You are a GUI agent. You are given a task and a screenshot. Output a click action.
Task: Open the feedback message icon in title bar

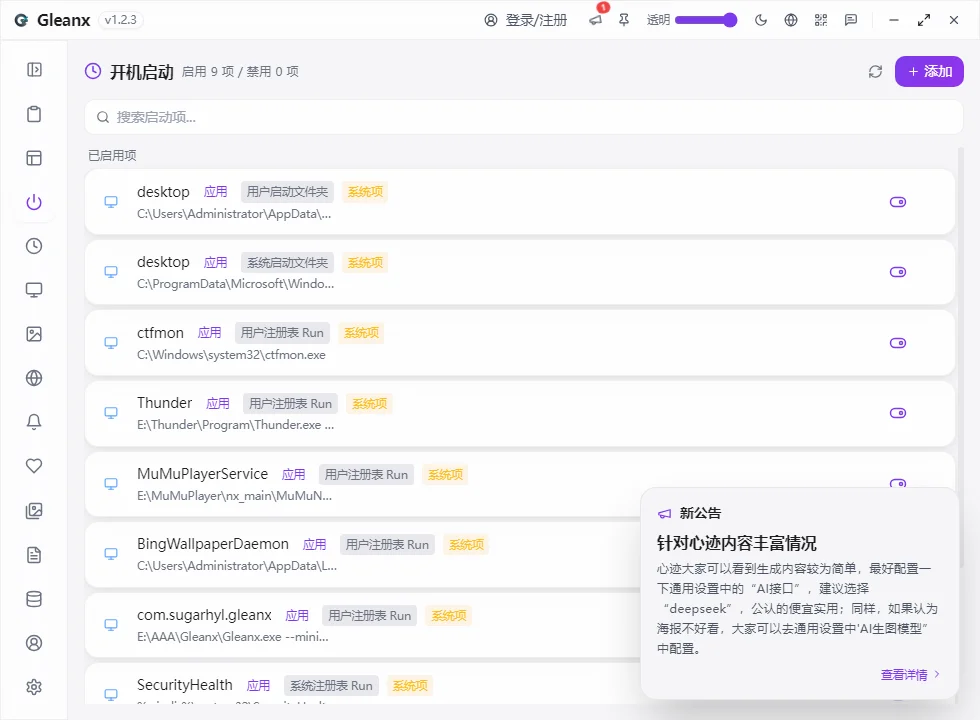click(851, 20)
